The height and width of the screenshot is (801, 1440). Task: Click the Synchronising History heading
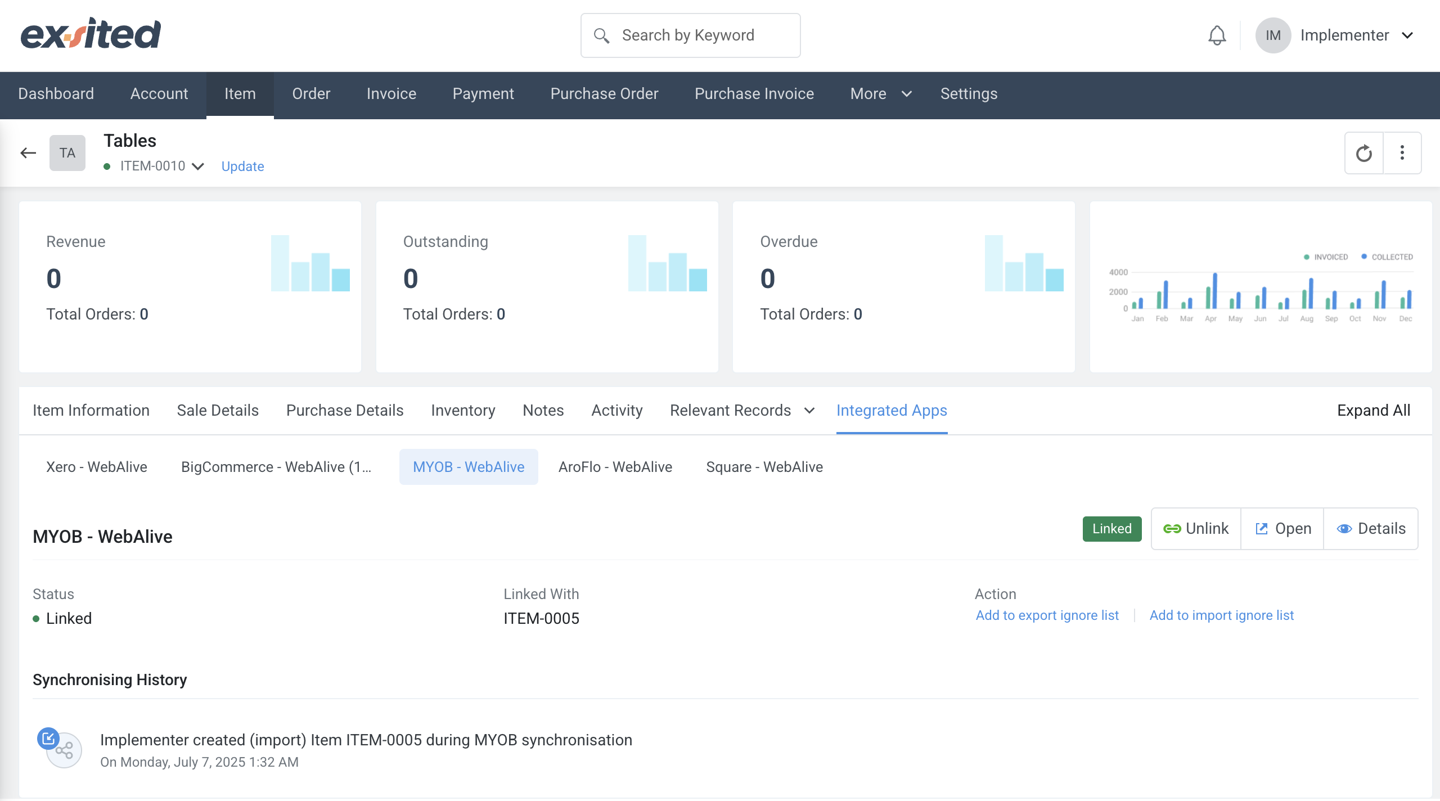(x=110, y=680)
